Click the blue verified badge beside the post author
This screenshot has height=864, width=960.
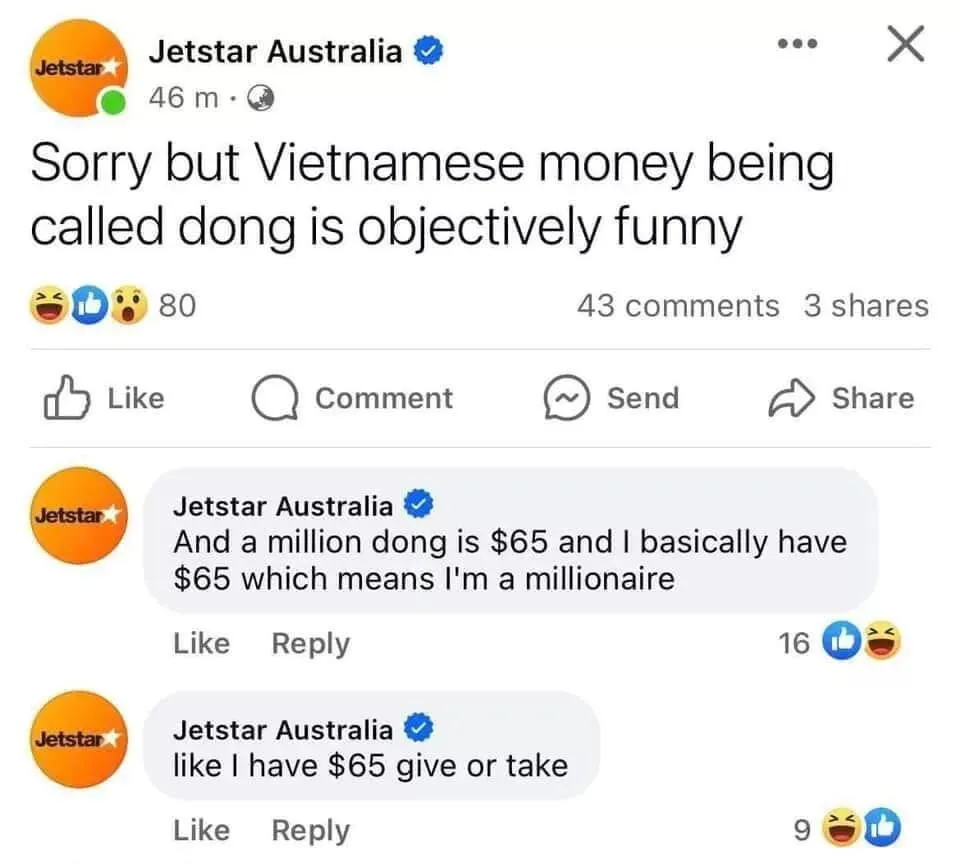429,51
